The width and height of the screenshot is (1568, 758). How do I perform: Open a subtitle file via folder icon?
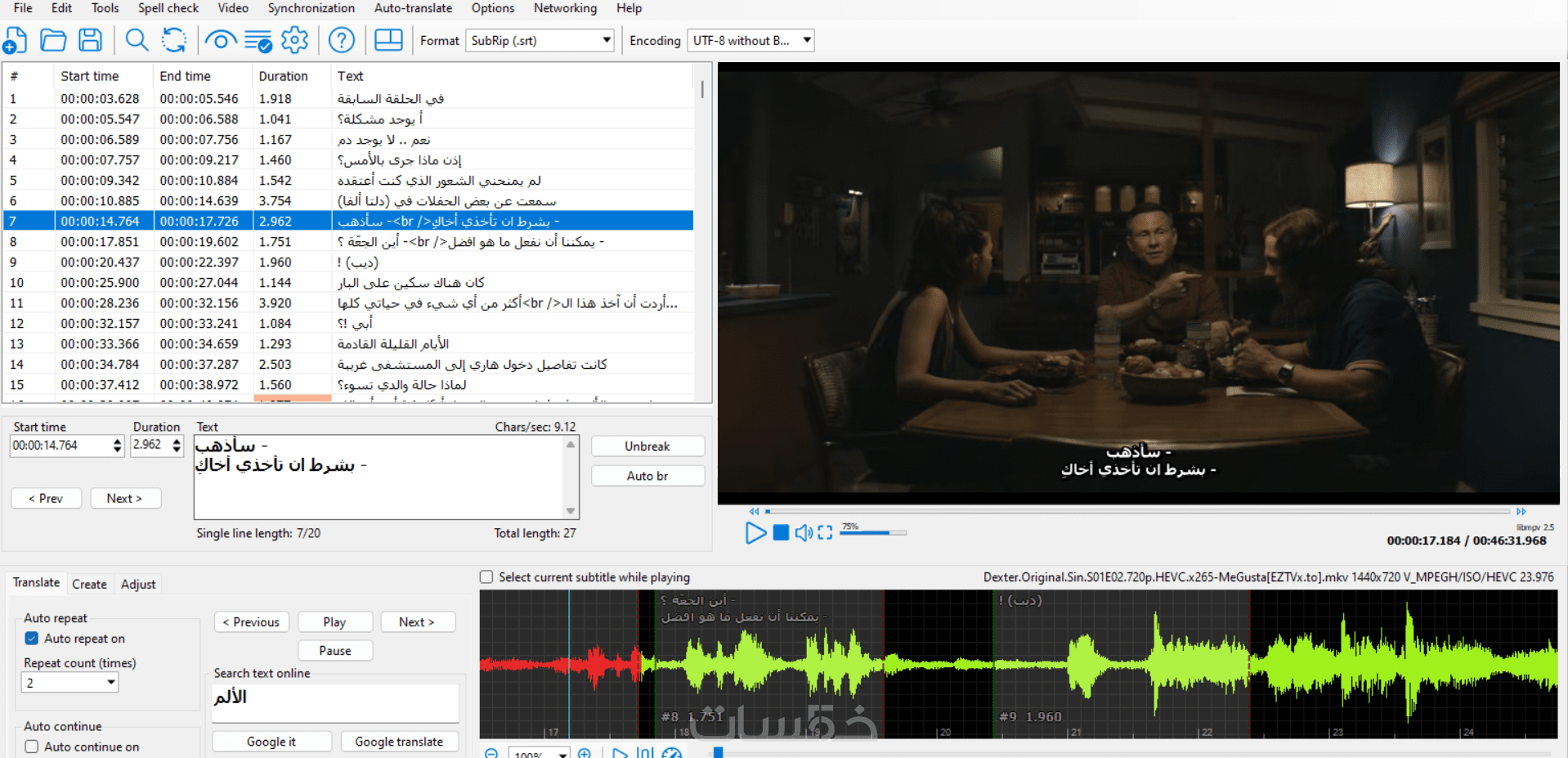point(53,40)
